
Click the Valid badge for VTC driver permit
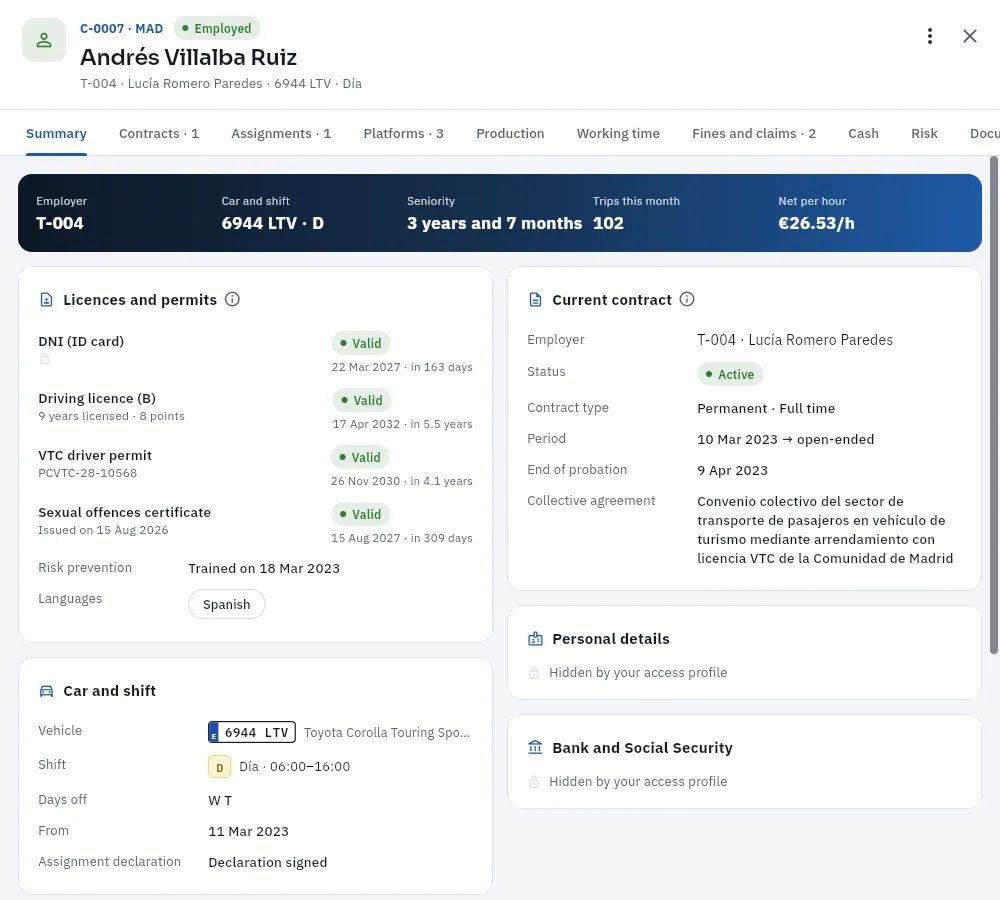(360, 457)
